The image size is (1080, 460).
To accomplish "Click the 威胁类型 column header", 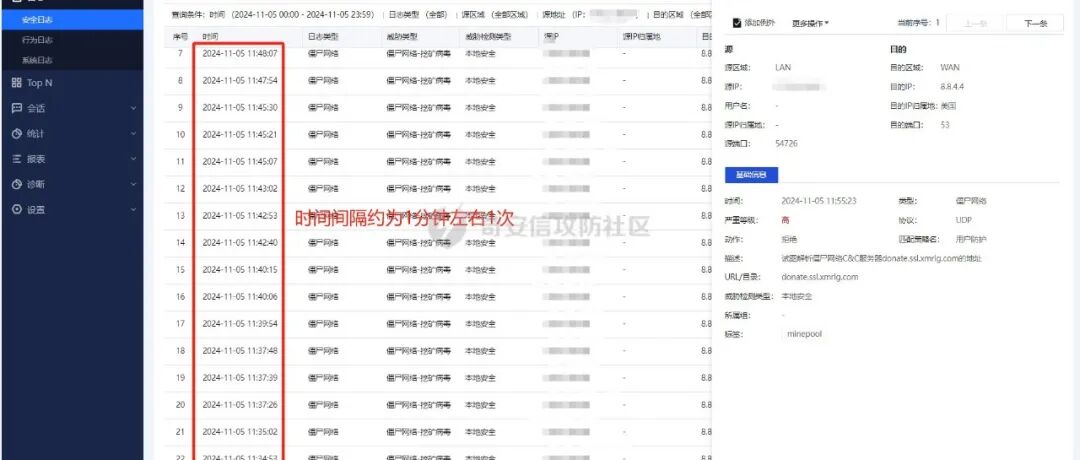I will coord(402,36).
